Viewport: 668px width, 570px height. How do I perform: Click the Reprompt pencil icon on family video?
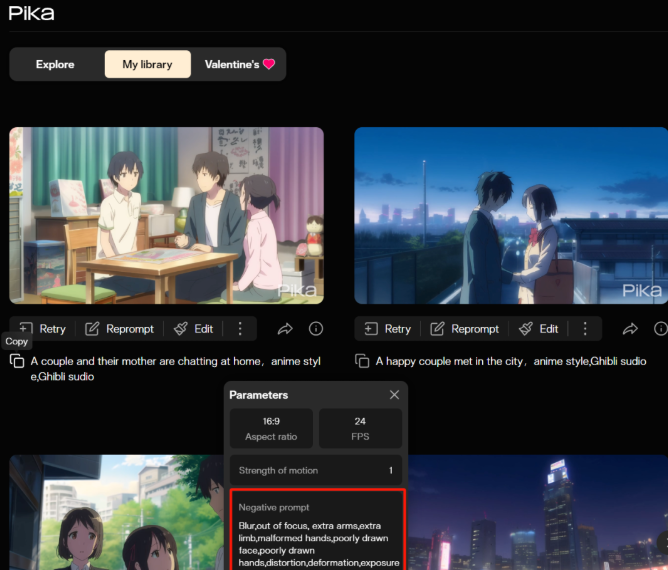[x=92, y=328]
